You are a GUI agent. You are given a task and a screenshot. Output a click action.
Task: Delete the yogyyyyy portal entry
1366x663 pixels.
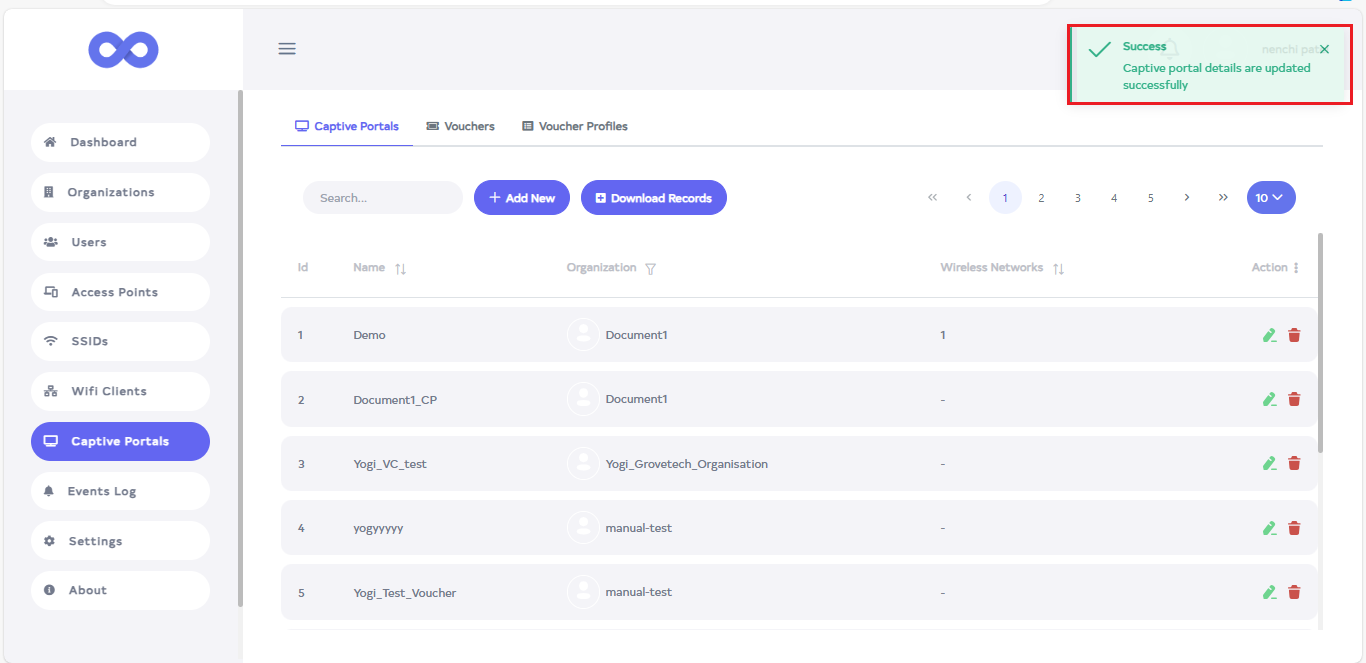pos(1294,528)
